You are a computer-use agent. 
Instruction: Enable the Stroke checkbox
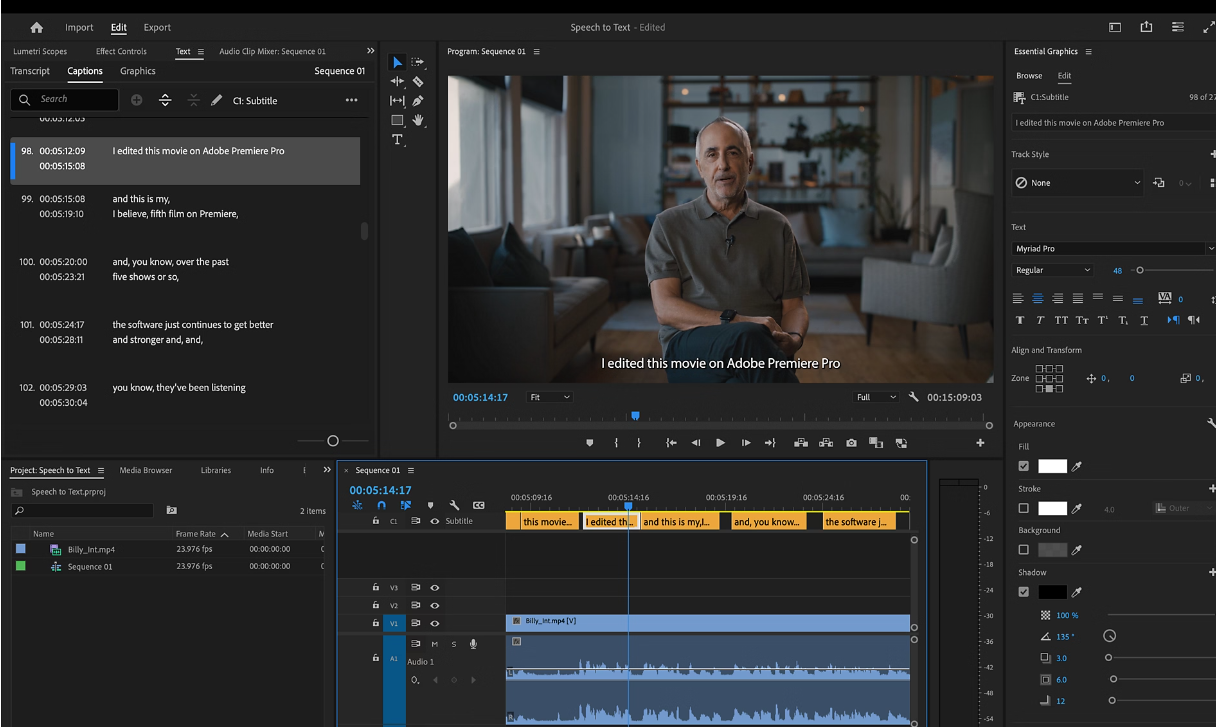[x=1023, y=508]
